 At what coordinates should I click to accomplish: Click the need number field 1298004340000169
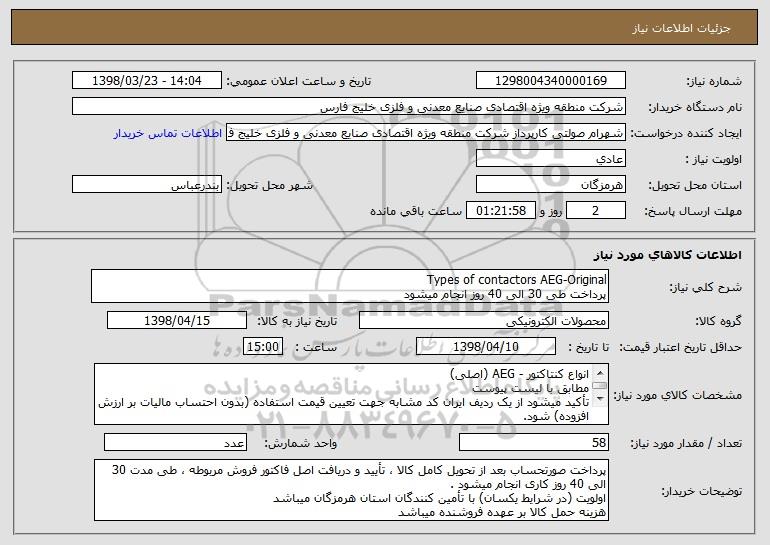click(550, 80)
